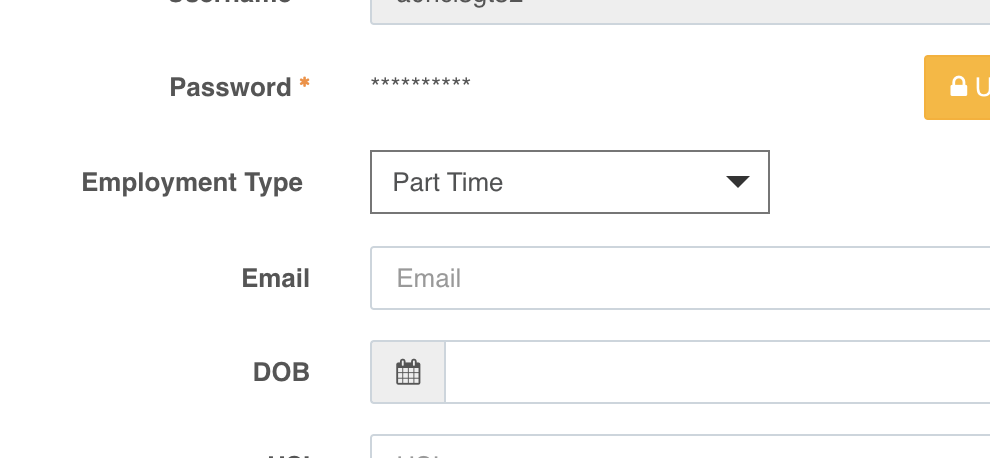Click the padlock icon on the orange button
The image size is (990, 458).
pos(958,87)
